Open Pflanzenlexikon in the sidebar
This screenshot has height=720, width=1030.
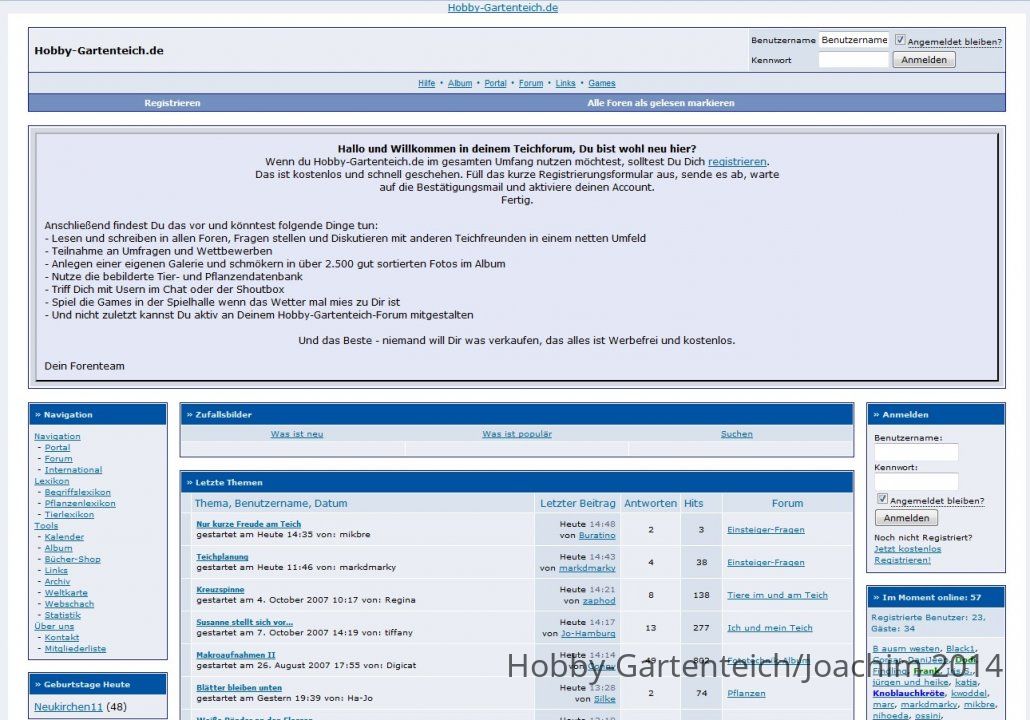click(x=79, y=503)
